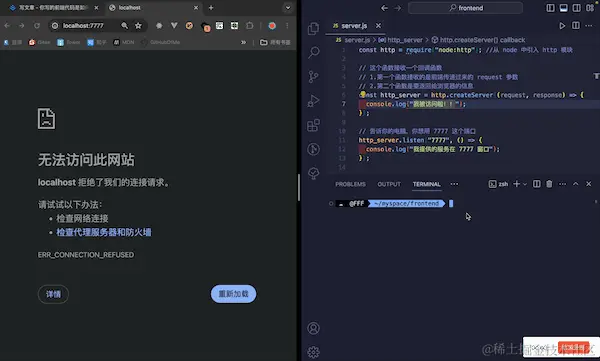Image resolution: width=600 pixels, height=361 pixels.
Task: Open the tree-shaped activity bar icon
Action: (313, 173)
